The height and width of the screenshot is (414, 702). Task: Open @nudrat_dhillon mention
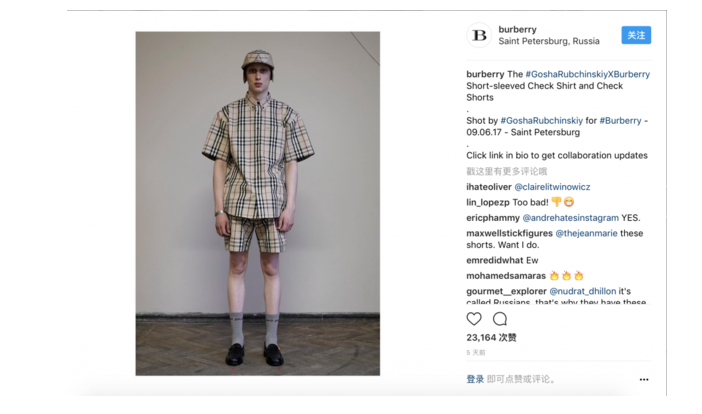pyautogui.click(x=582, y=291)
